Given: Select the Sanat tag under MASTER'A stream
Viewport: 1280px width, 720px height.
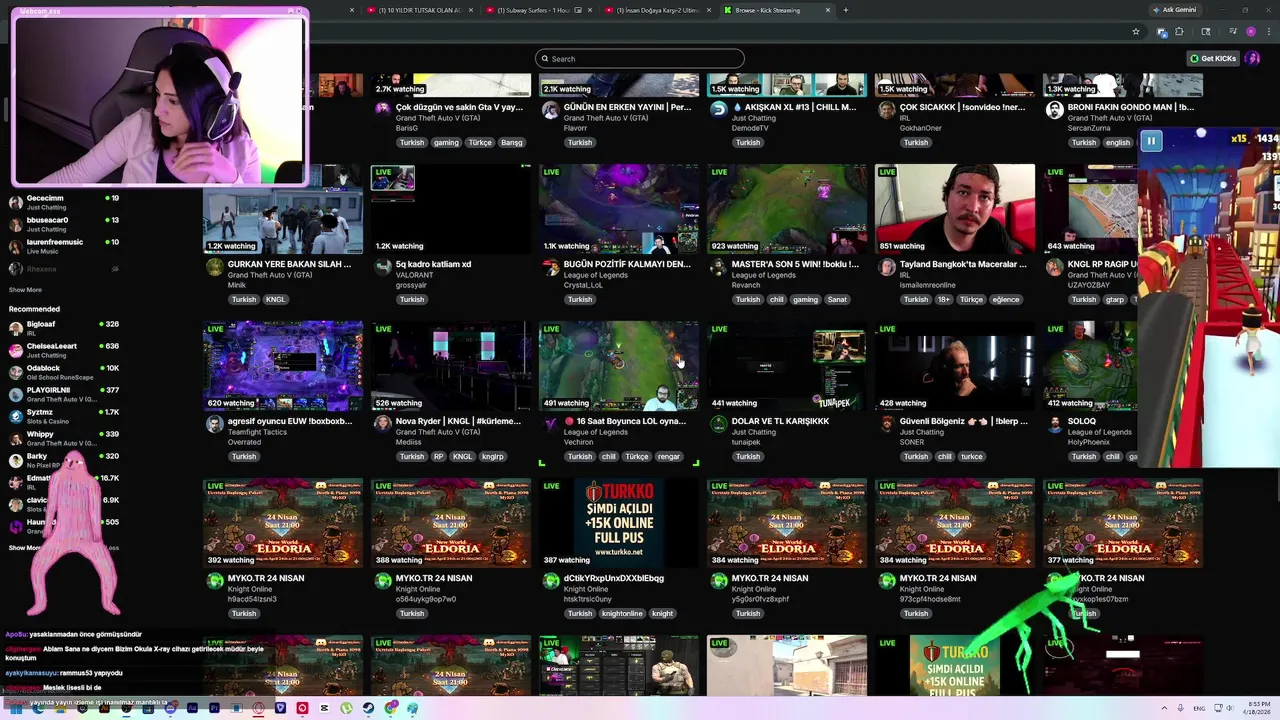Looking at the screenshot, I should (x=837, y=299).
